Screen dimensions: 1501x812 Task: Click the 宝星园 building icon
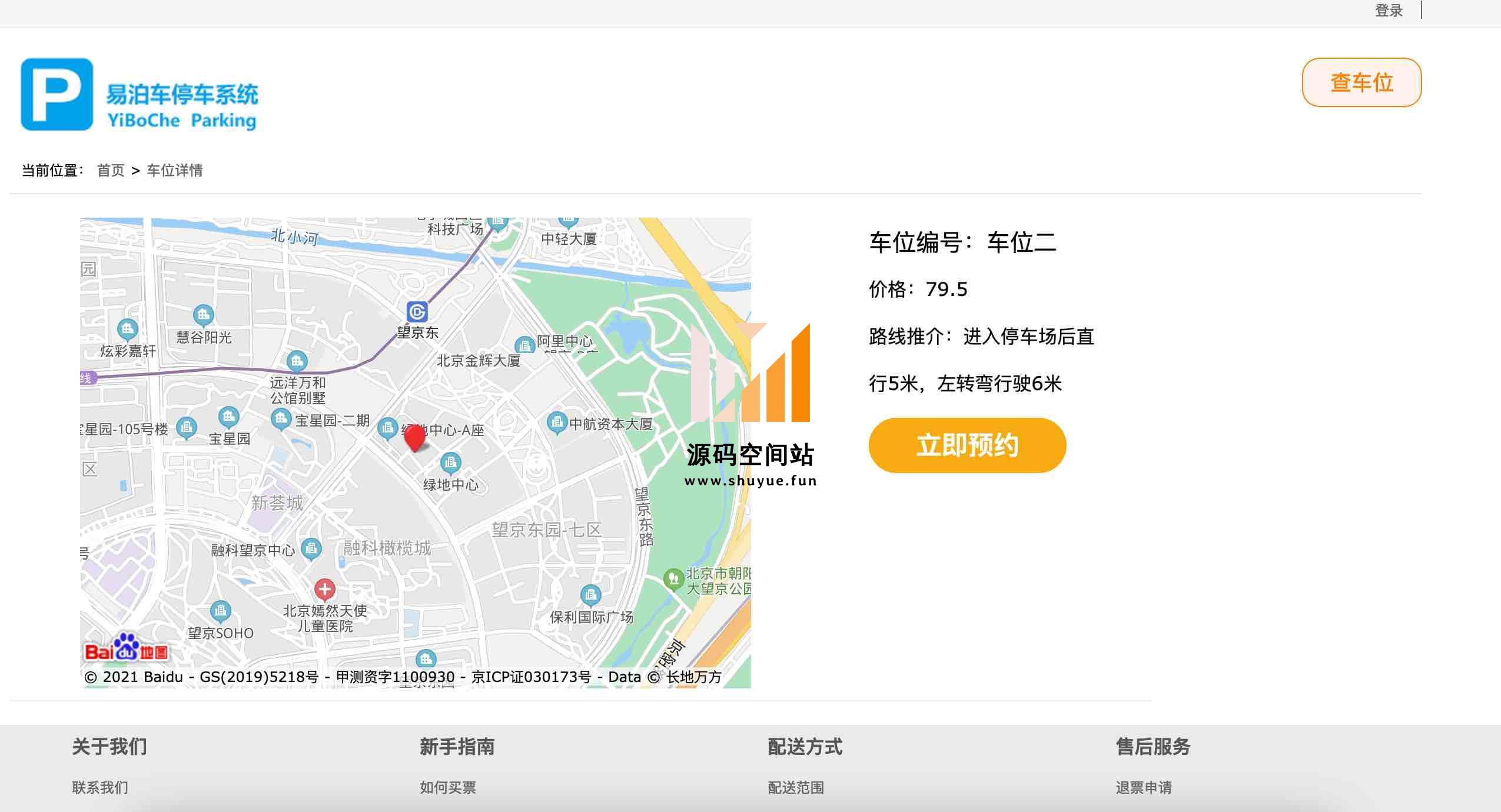[228, 418]
